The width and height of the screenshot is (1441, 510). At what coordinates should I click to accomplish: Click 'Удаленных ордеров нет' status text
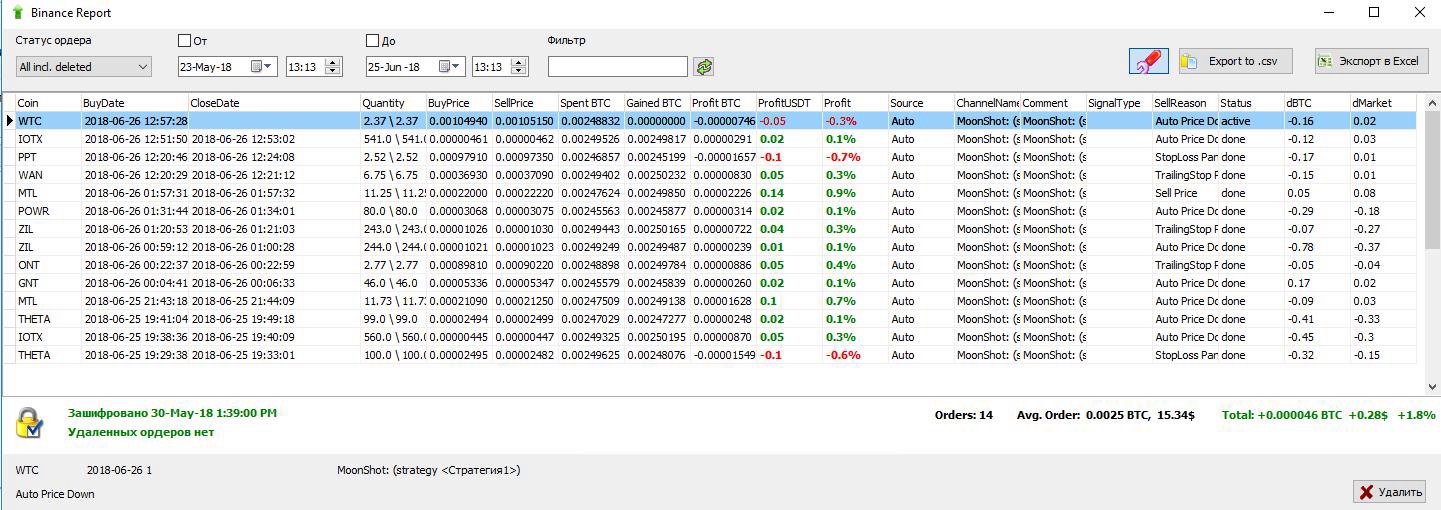coord(141,432)
